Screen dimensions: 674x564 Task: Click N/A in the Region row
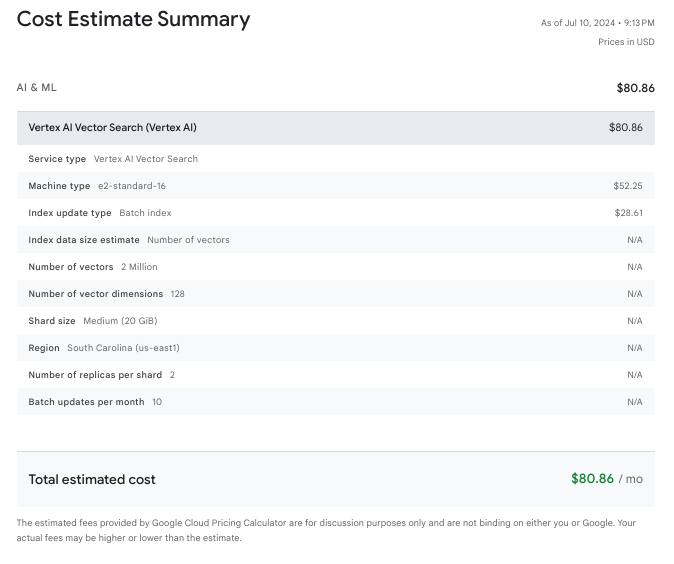(x=634, y=348)
